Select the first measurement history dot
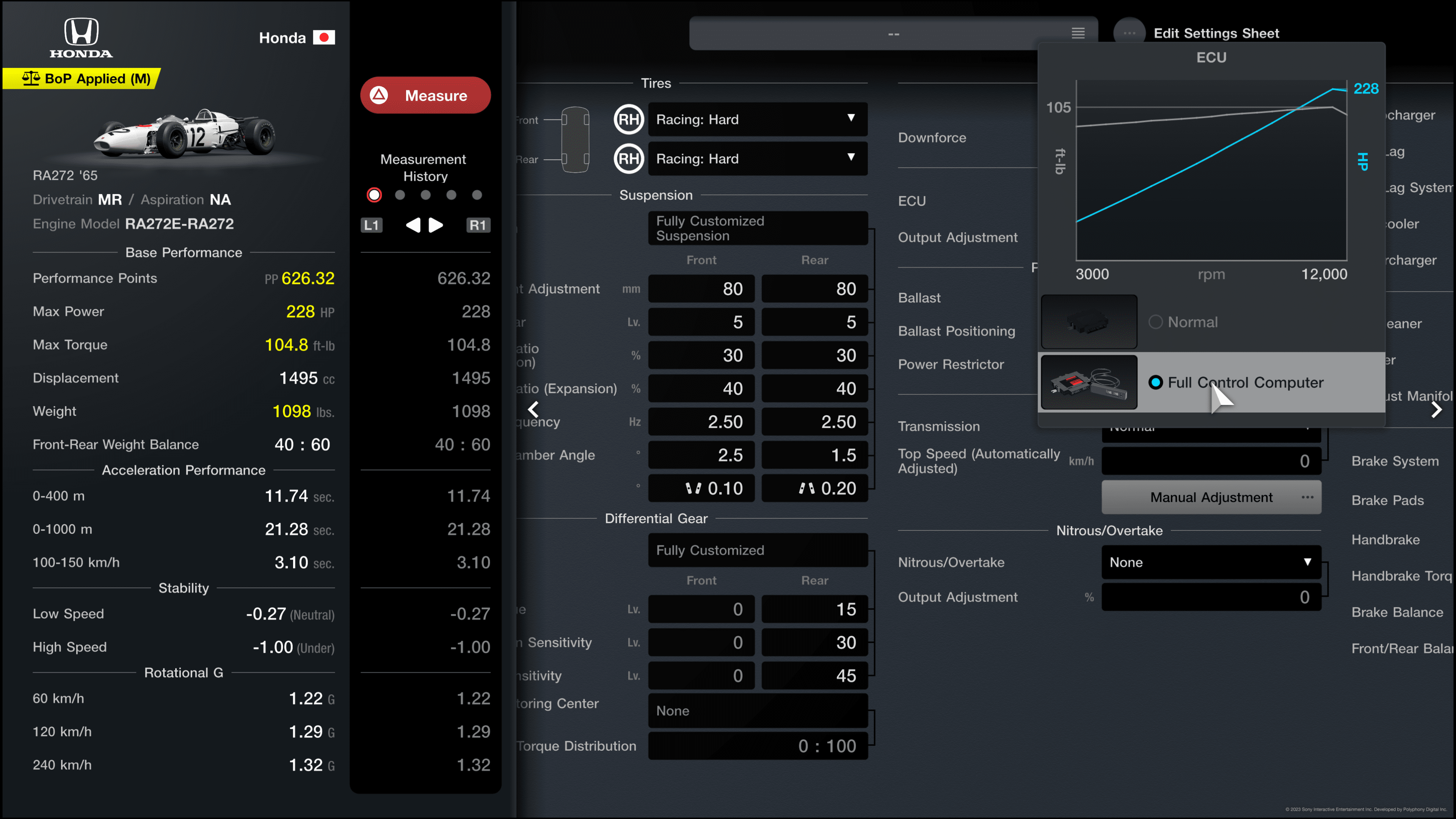 [x=374, y=195]
